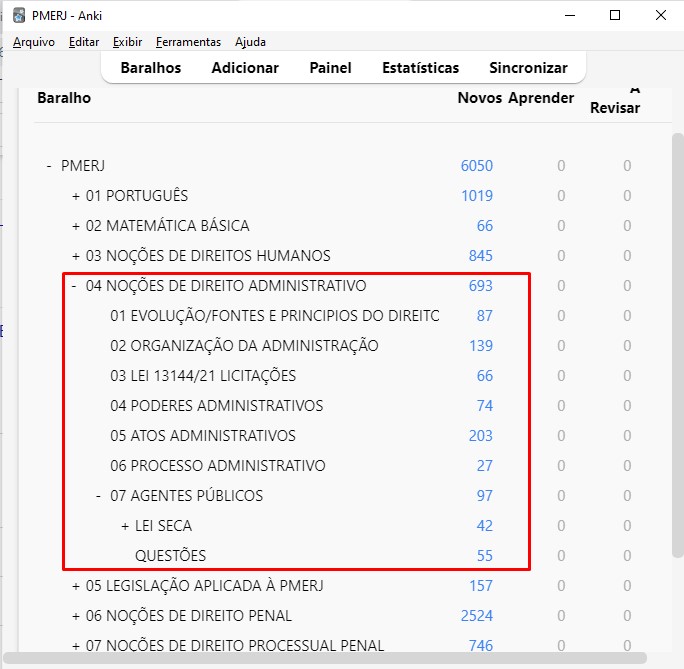Click the horizontal scrollbar at bottom

325,658
